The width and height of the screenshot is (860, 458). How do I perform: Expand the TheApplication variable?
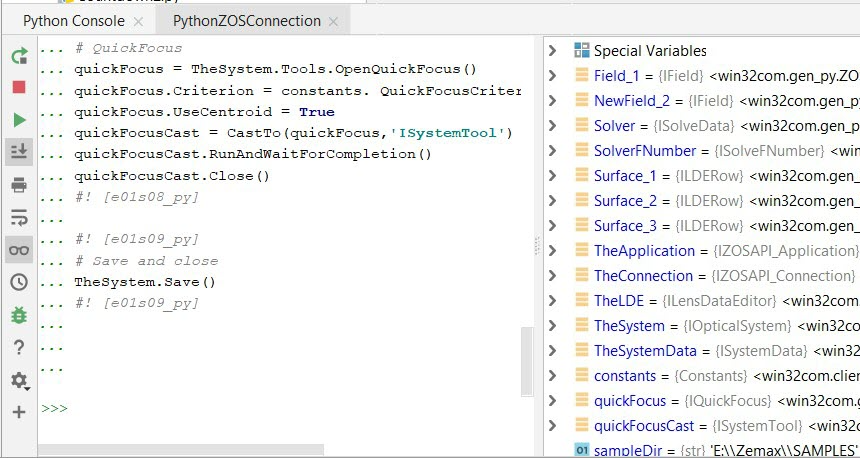coord(552,251)
